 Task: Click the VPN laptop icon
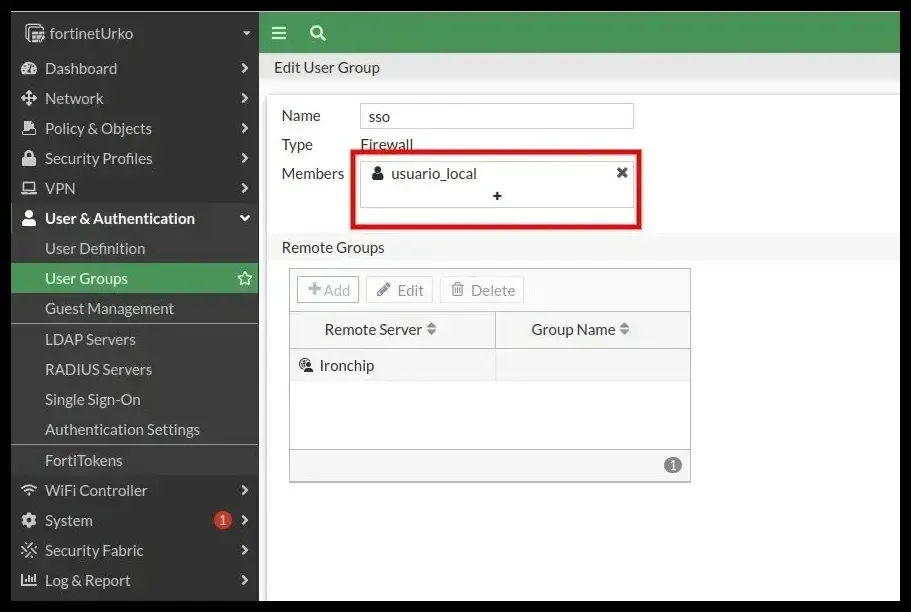29,188
